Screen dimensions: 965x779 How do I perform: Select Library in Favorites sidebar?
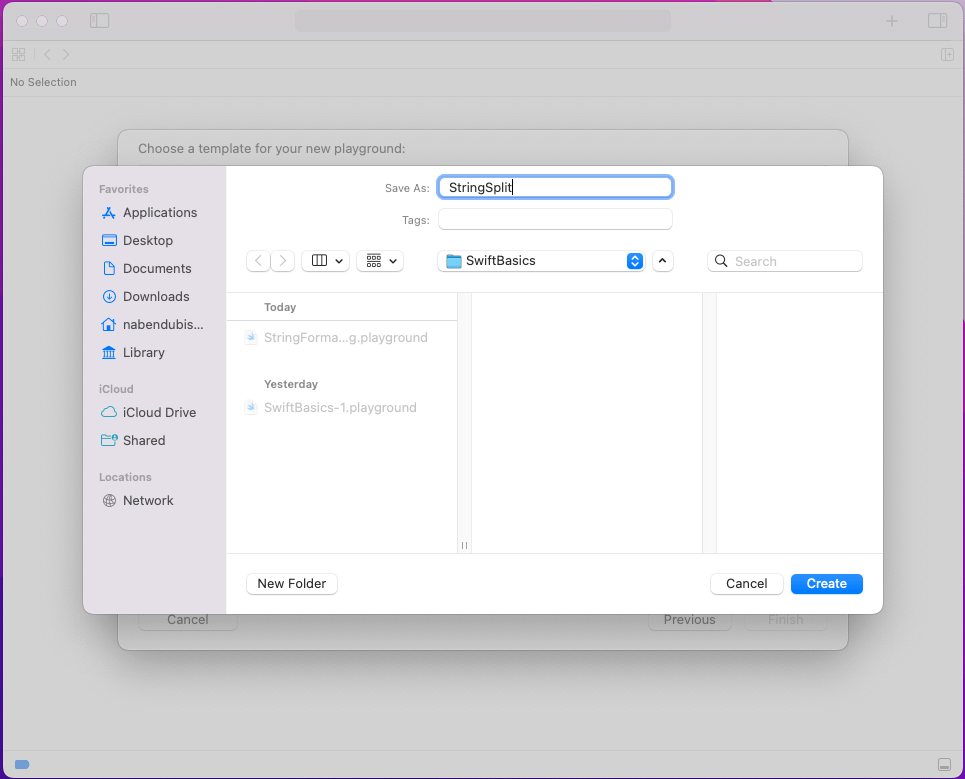click(143, 353)
